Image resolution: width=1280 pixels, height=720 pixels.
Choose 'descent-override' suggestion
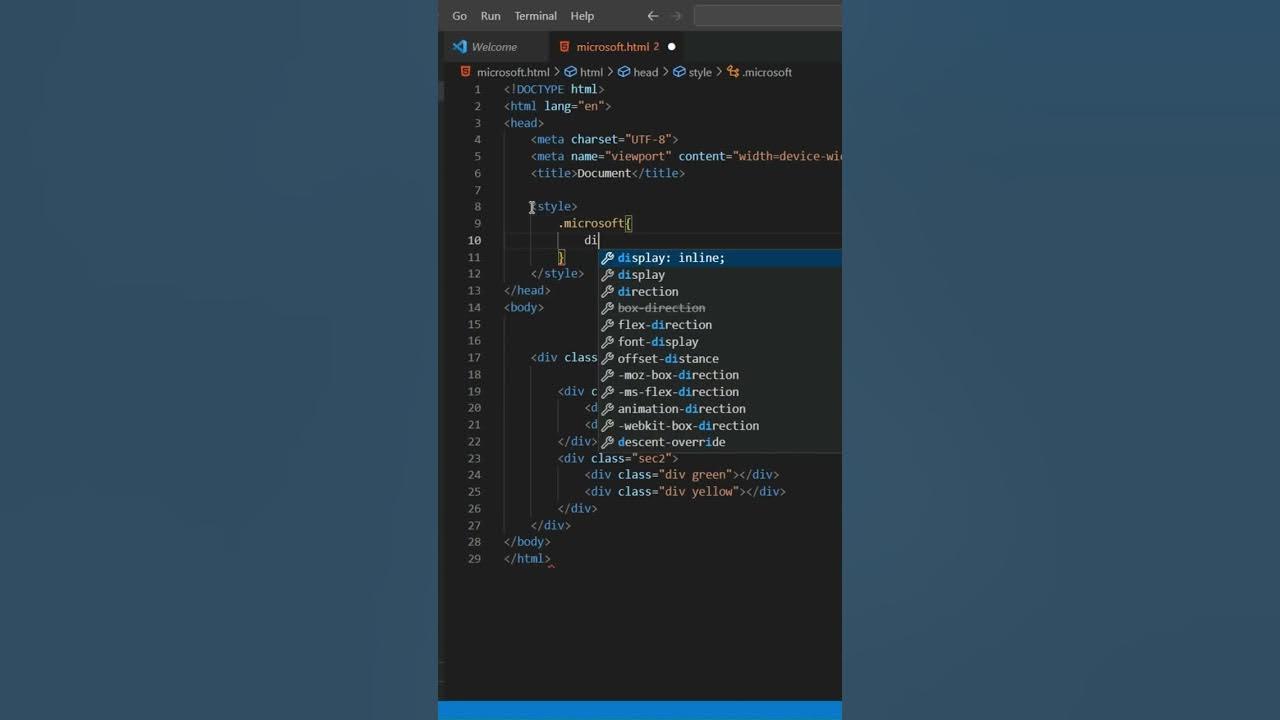tap(720, 442)
